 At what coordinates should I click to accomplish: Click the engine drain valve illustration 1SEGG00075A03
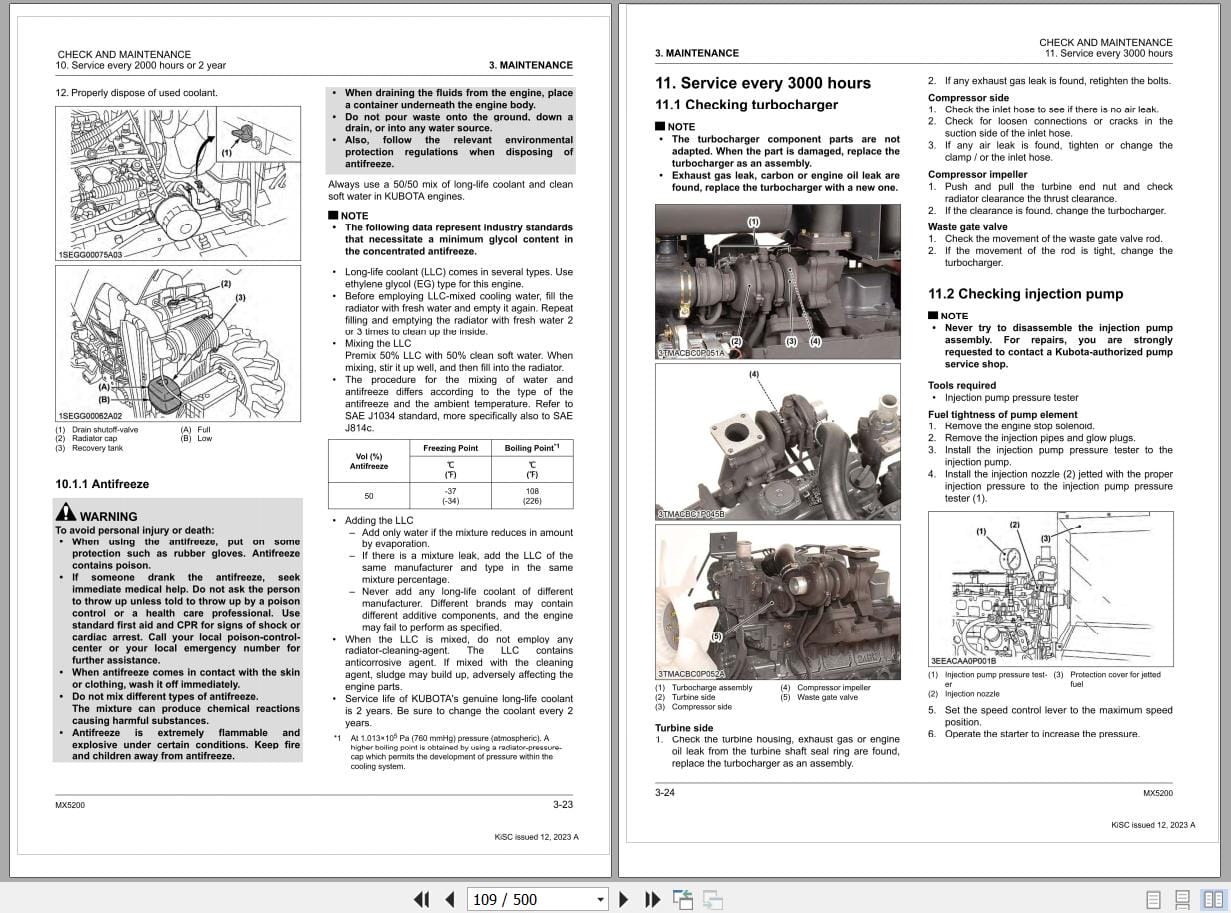(x=178, y=184)
